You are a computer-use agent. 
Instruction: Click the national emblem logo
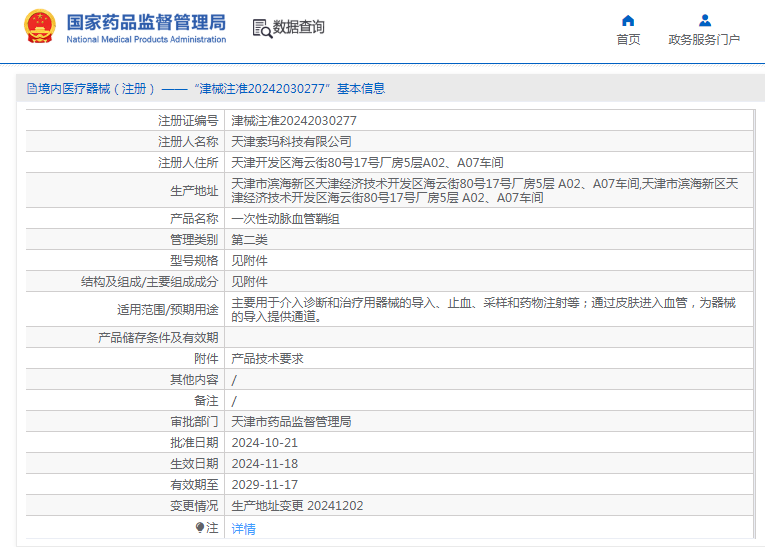(40, 27)
